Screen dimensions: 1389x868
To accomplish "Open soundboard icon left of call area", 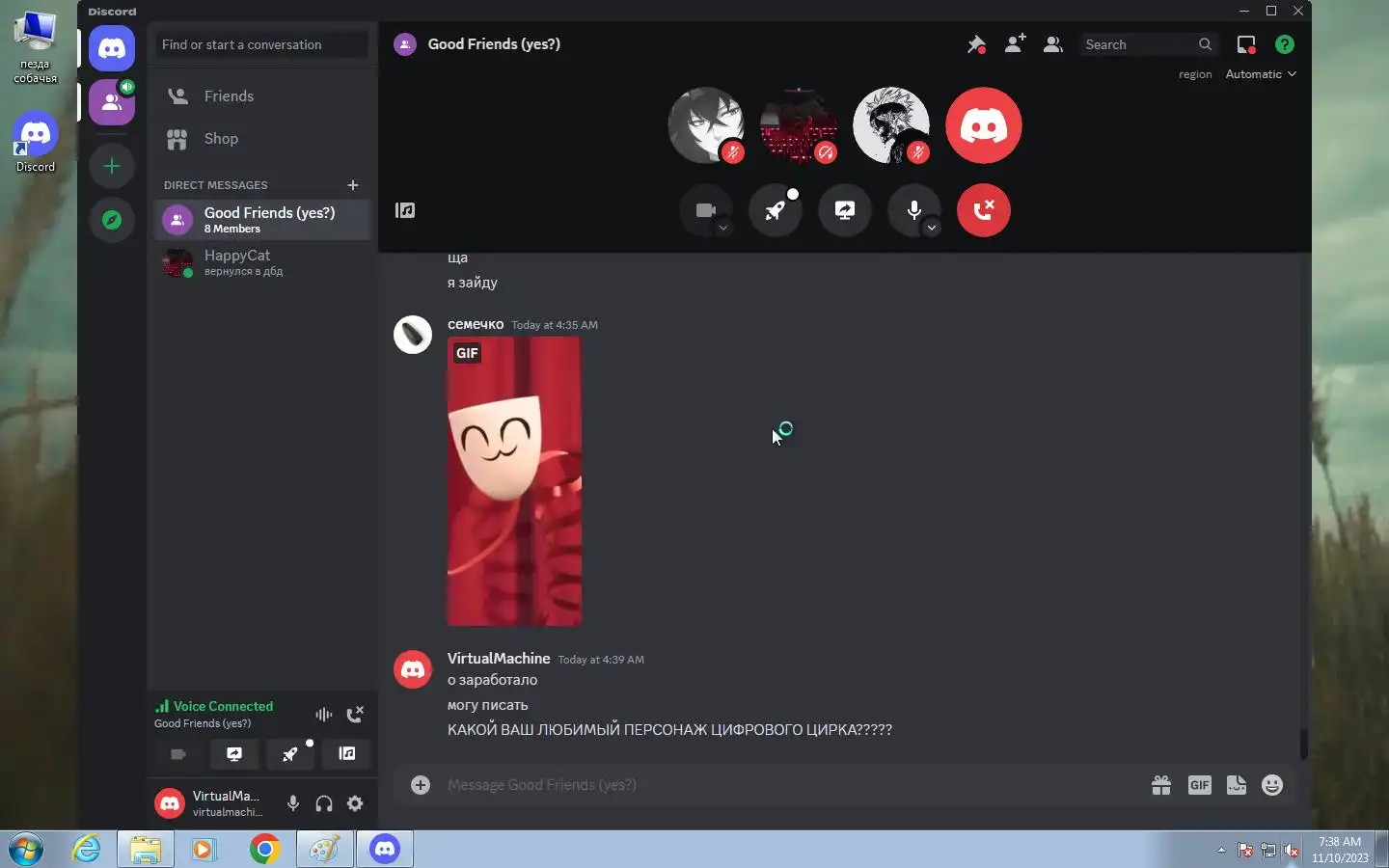I will (405, 210).
